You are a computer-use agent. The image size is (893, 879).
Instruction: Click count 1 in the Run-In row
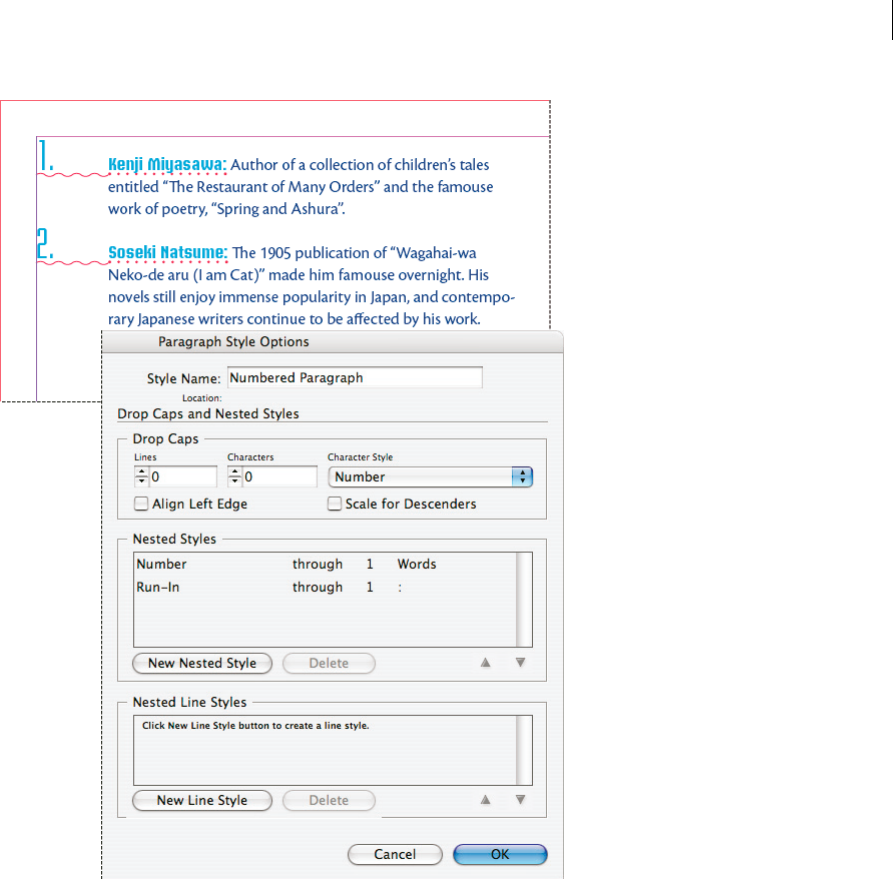370,587
